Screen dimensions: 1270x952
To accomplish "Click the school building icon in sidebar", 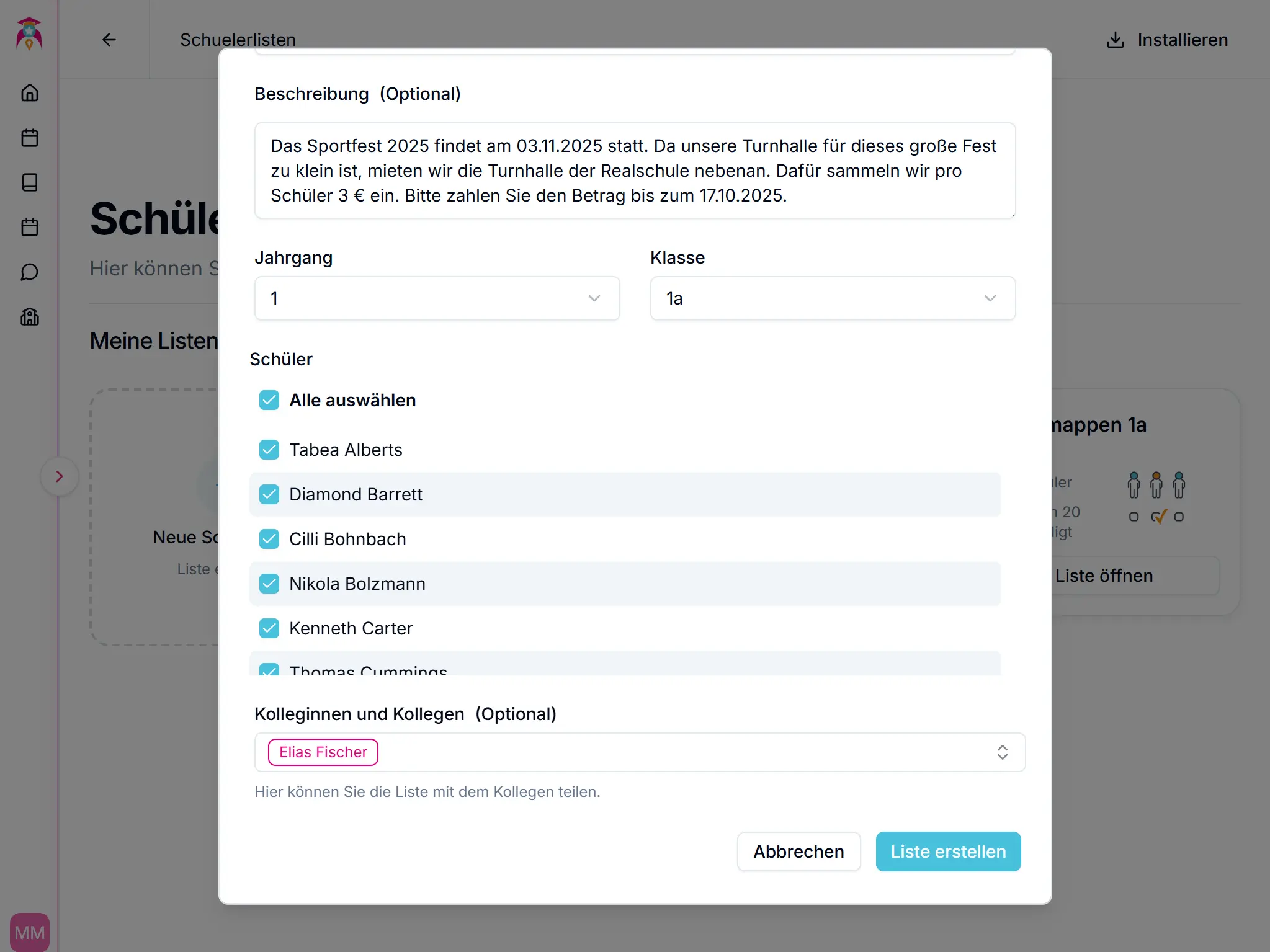I will point(30,317).
